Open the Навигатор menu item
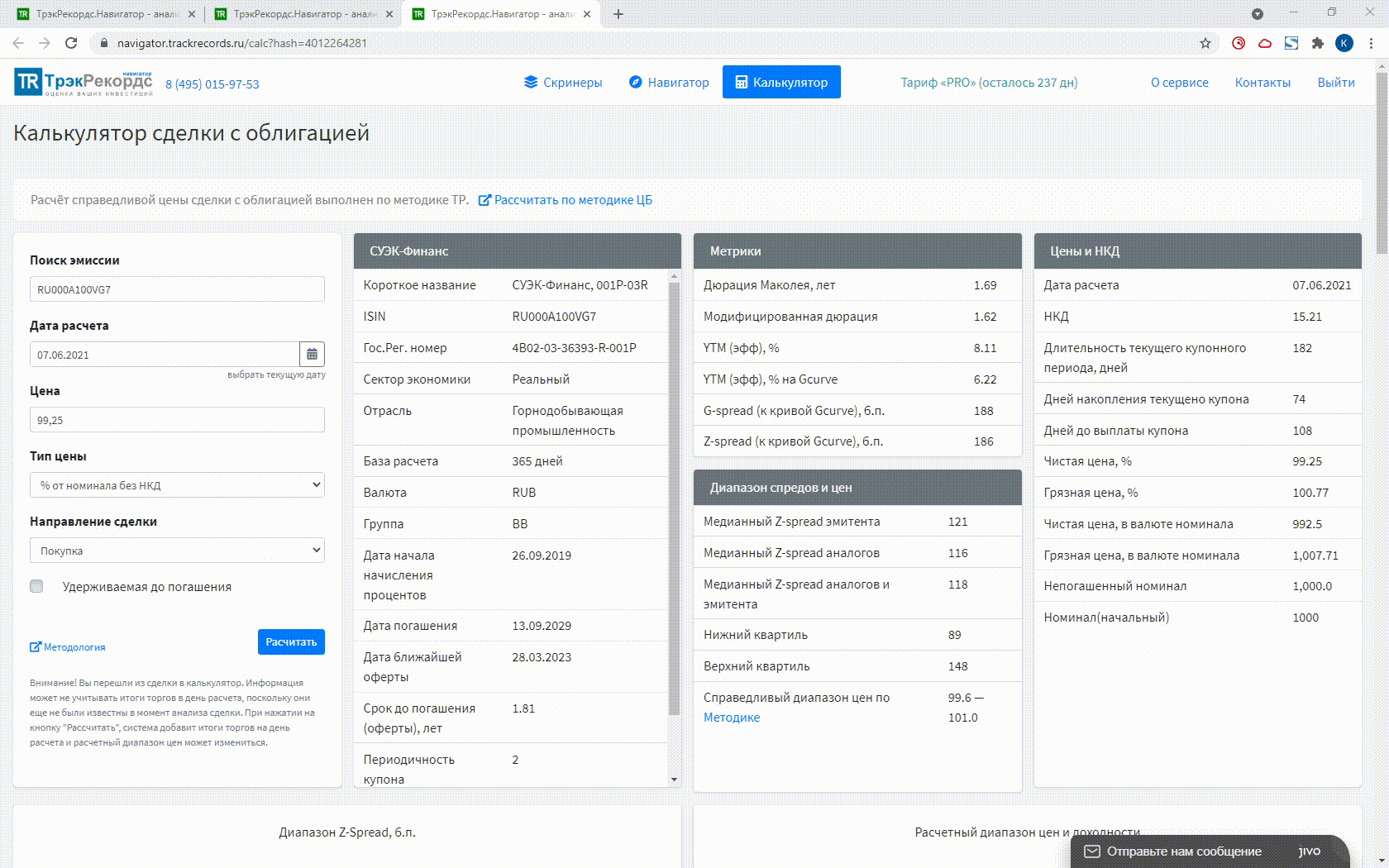 point(669,82)
